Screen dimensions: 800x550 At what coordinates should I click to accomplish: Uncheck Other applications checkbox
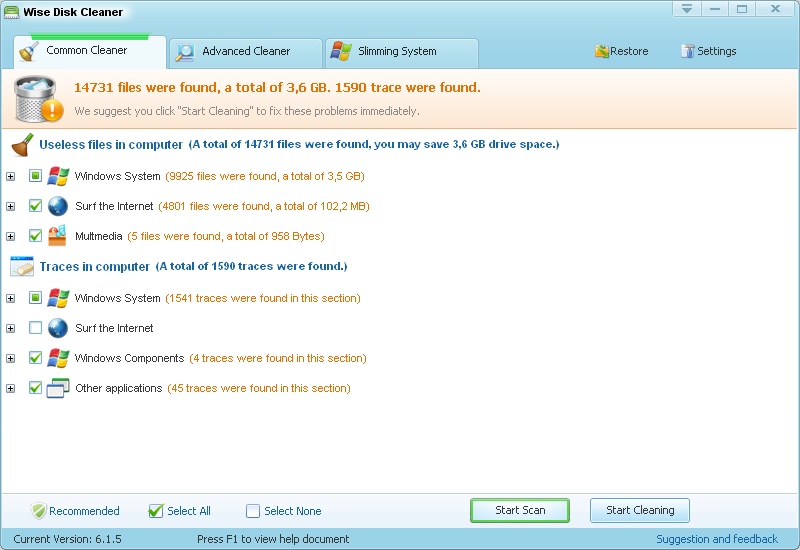[x=35, y=388]
